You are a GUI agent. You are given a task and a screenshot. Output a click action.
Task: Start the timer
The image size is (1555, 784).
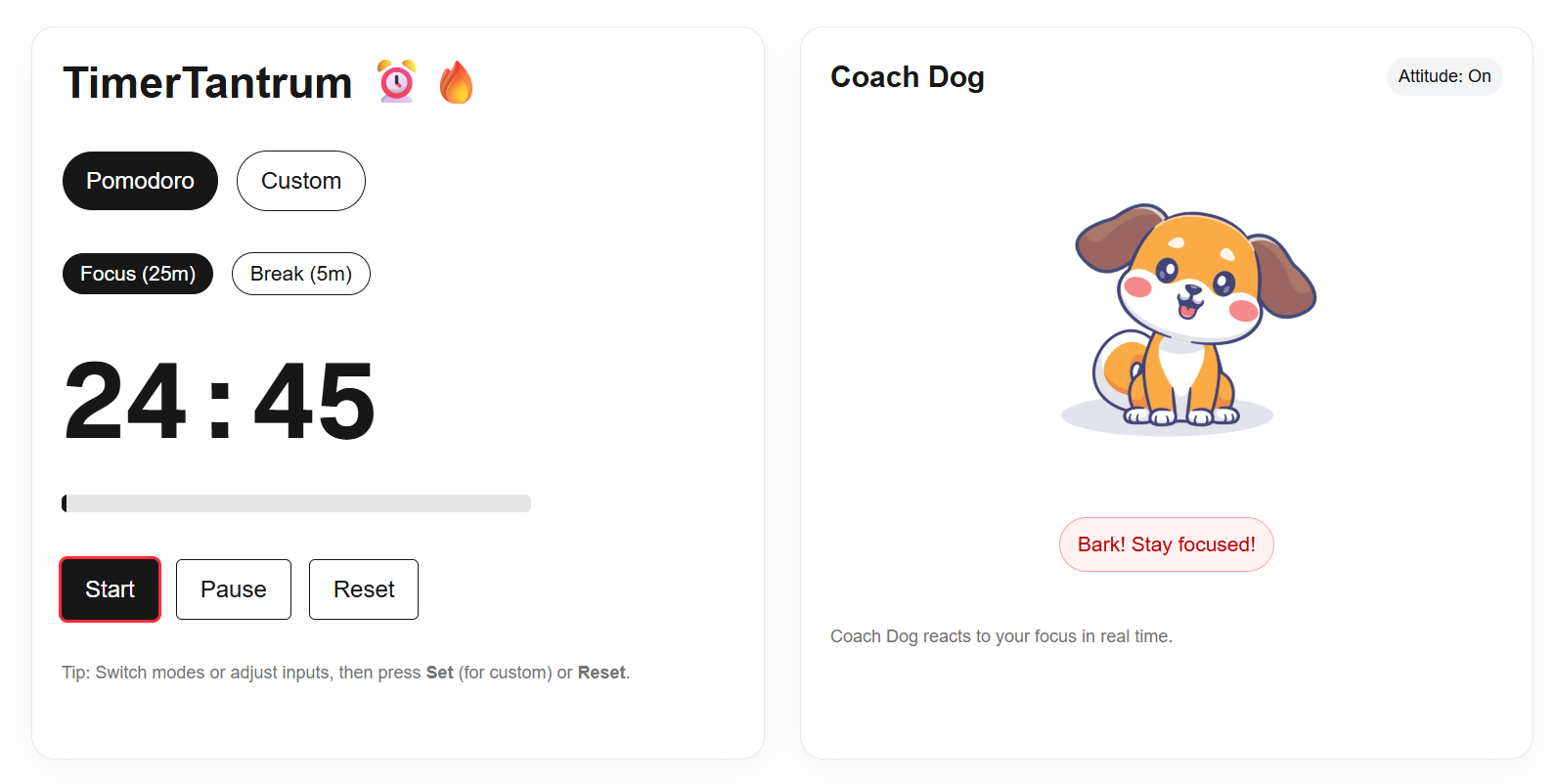click(x=110, y=589)
